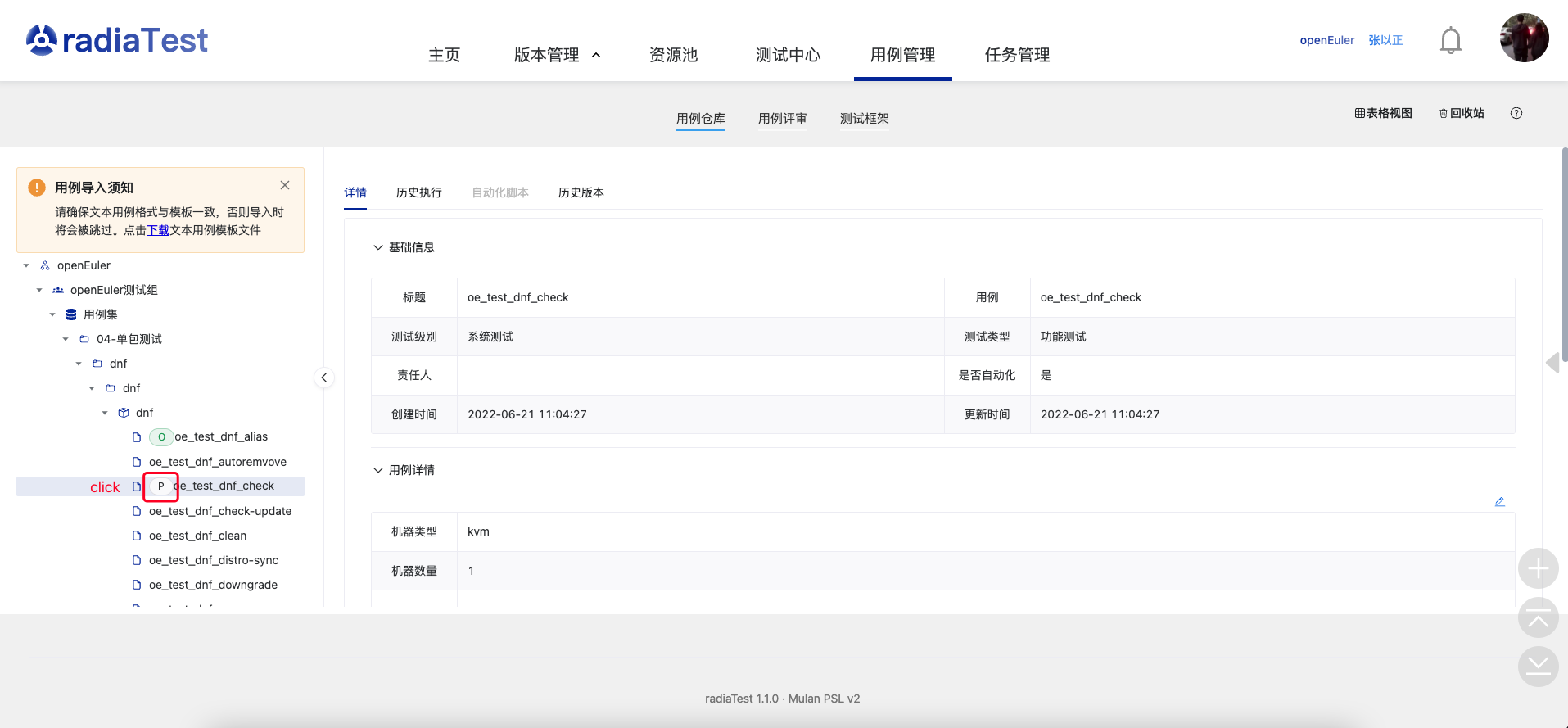Click the notification bell icon
Viewport: 1568px width, 728px height.
[1450, 40]
